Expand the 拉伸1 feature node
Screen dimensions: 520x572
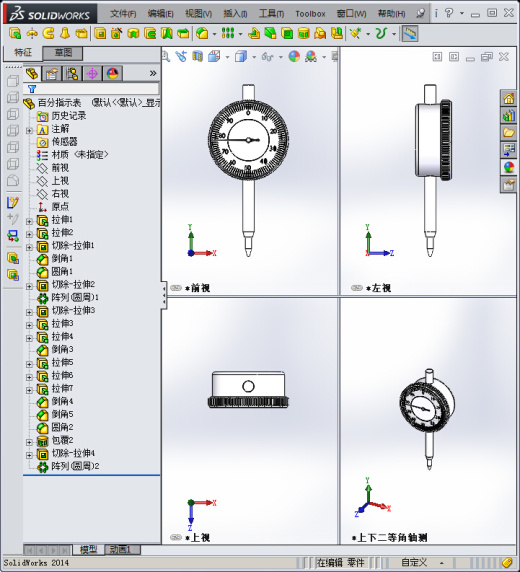coord(30,221)
